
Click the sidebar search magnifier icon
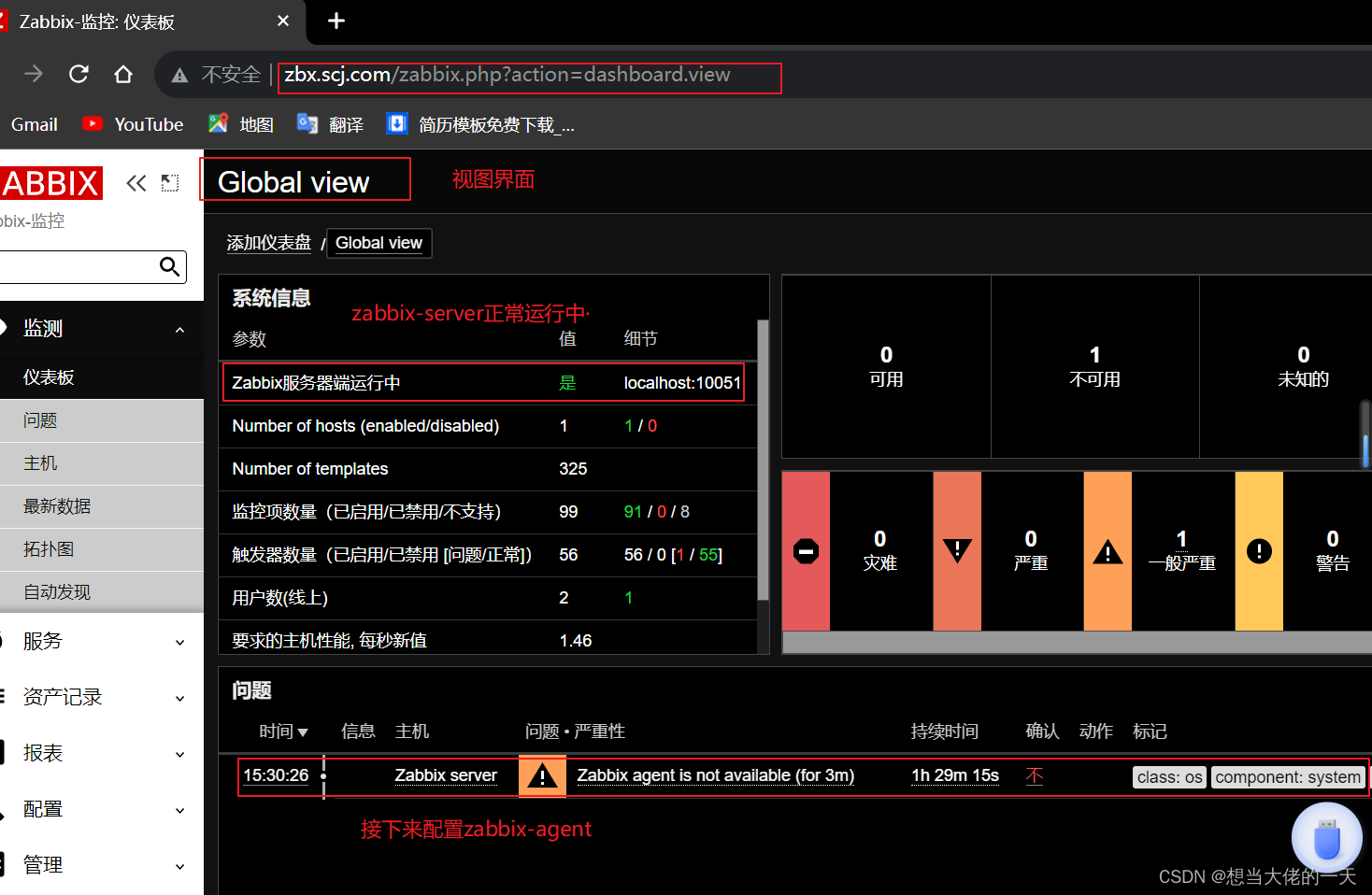169,266
